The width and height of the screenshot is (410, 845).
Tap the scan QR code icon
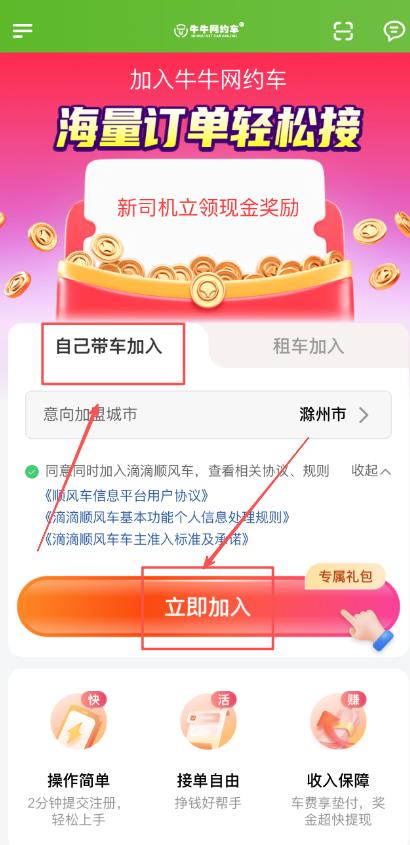click(x=343, y=31)
